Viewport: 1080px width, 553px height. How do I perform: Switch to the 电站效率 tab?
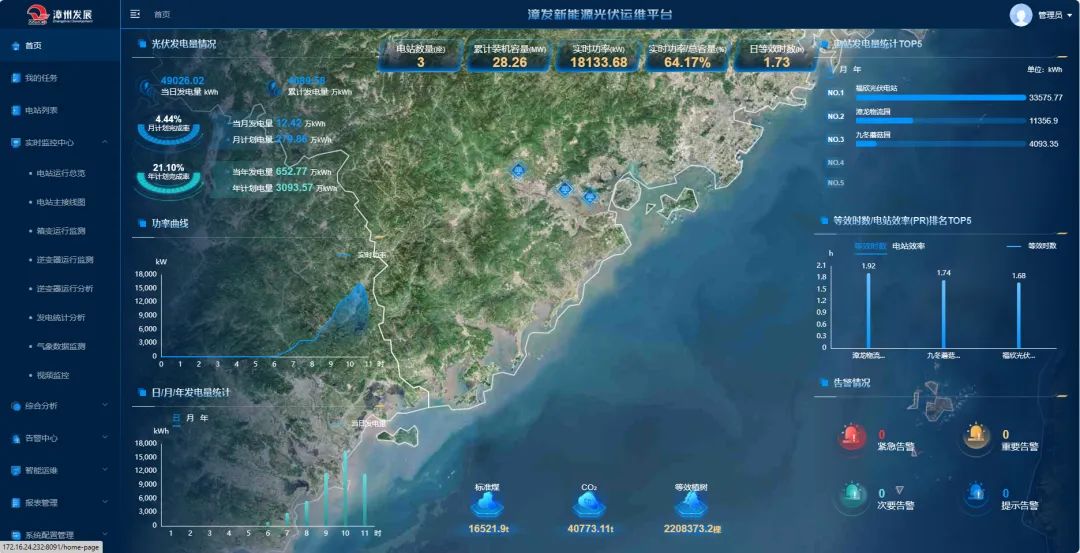(908, 246)
